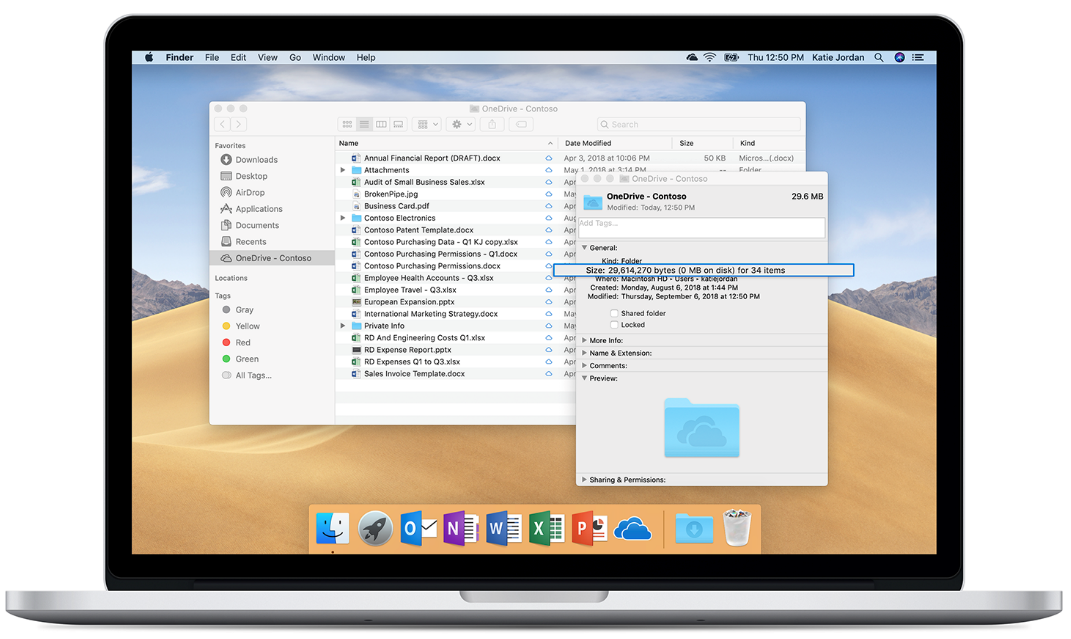The width and height of the screenshot is (1071, 639).
Task: Open the Go menu in the menu bar
Action: pos(295,57)
